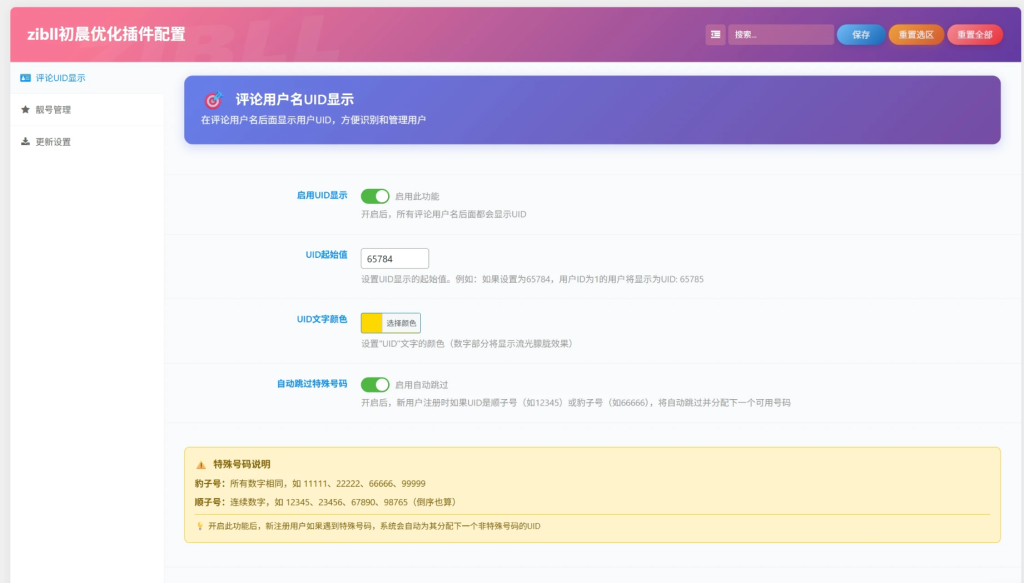This screenshot has width=1024, height=583.
Task: Click the warning triangle icon by 特殊号码说明
Action: click(x=201, y=465)
